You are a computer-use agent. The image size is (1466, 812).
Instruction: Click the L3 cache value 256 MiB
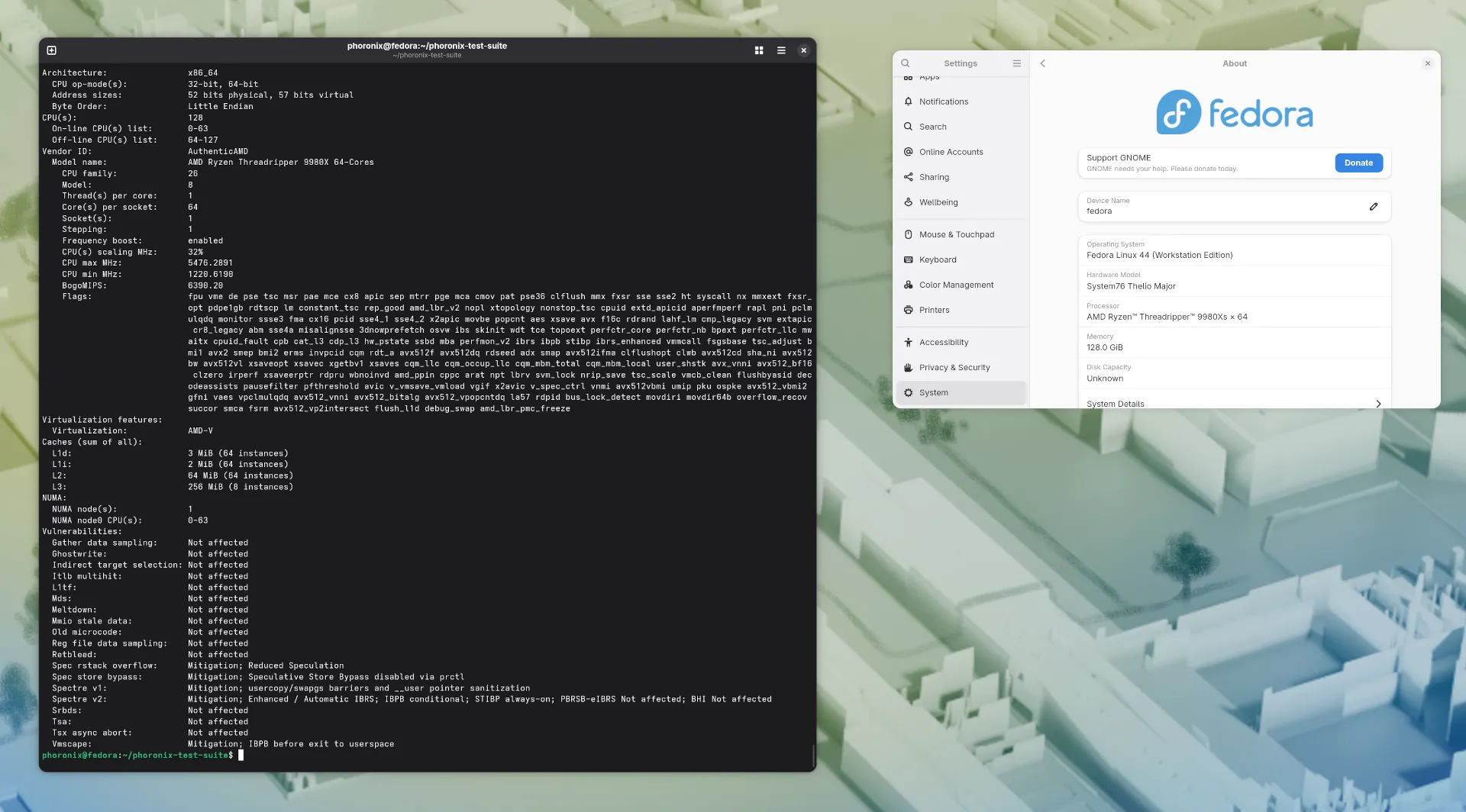tap(241, 487)
